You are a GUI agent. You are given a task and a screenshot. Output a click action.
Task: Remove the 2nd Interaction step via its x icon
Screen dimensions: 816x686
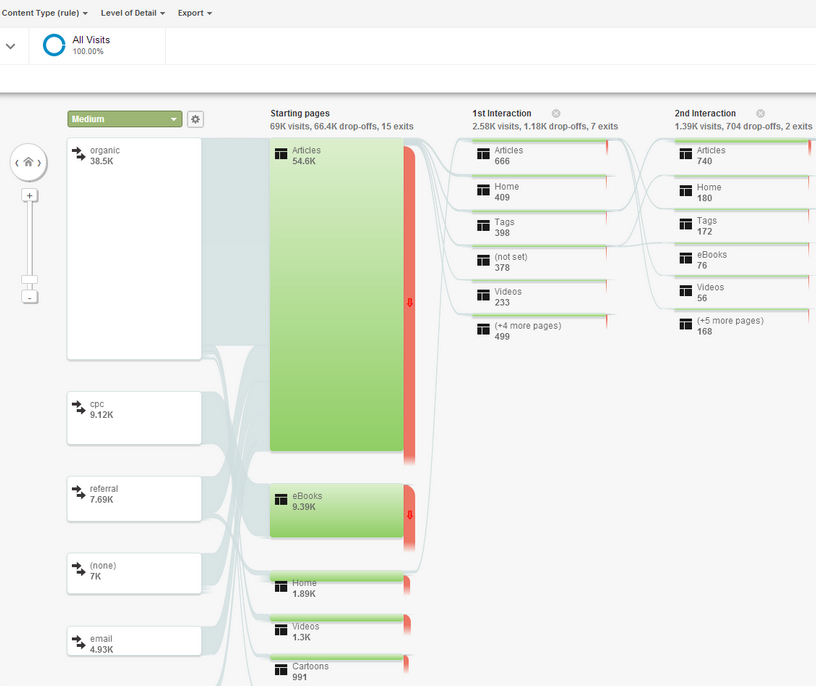point(760,113)
